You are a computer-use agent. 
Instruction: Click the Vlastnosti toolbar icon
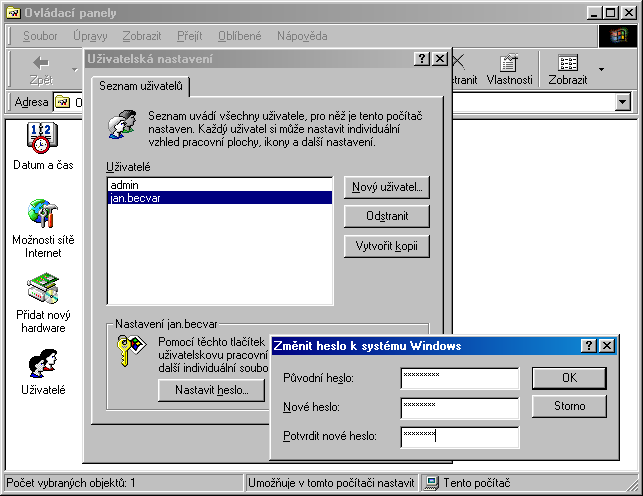(x=509, y=70)
